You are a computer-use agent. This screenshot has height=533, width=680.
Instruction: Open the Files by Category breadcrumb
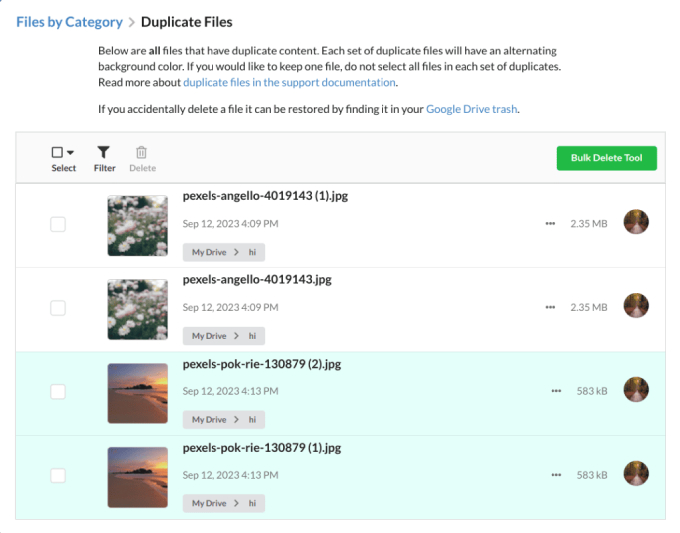[69, 22]
